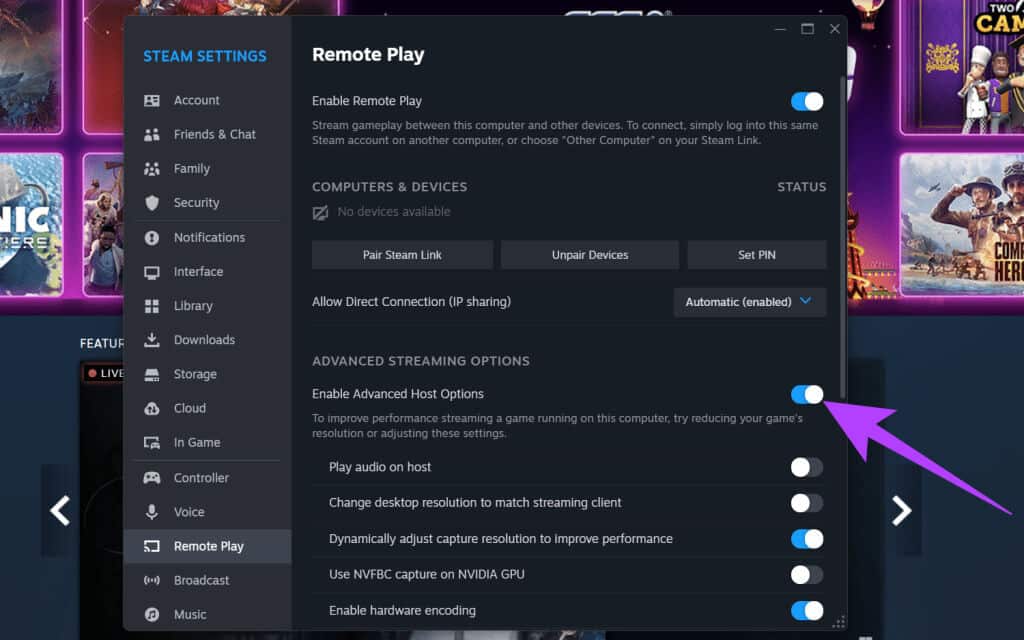Select Broadcast settings section
1024x640 pixels.
208,580
